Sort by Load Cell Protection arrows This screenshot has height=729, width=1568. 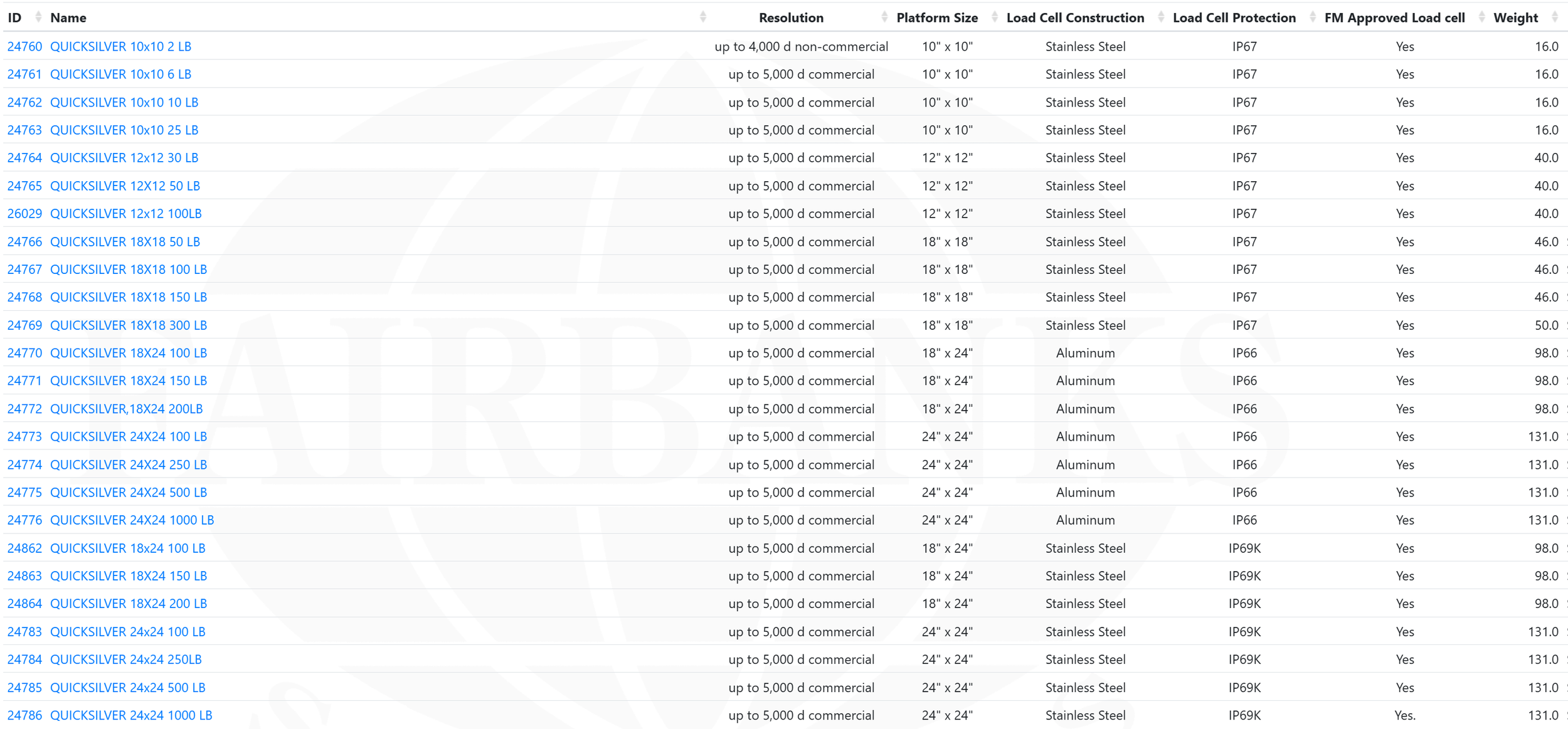[1312, 18]
